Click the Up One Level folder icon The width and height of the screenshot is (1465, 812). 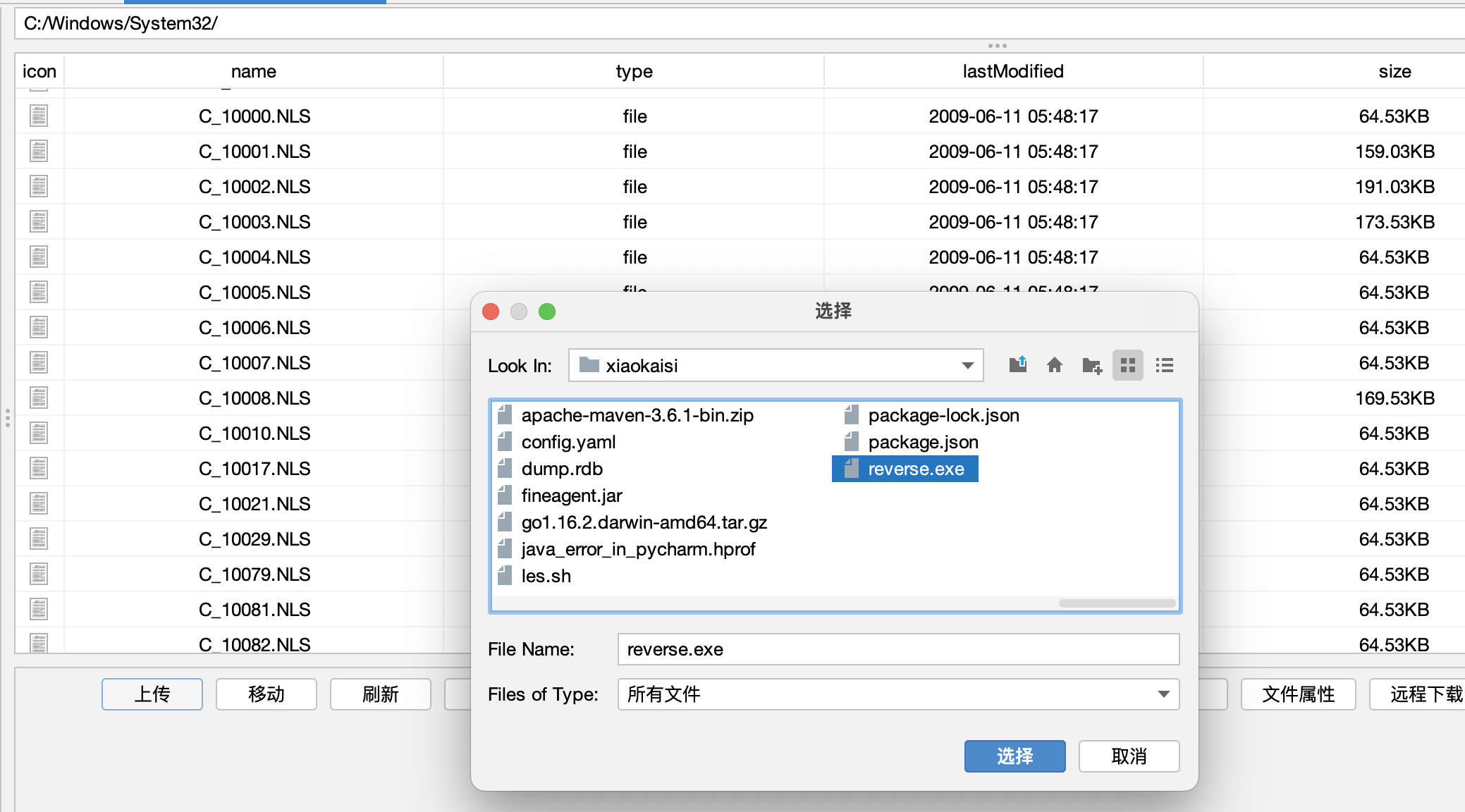1017,365
